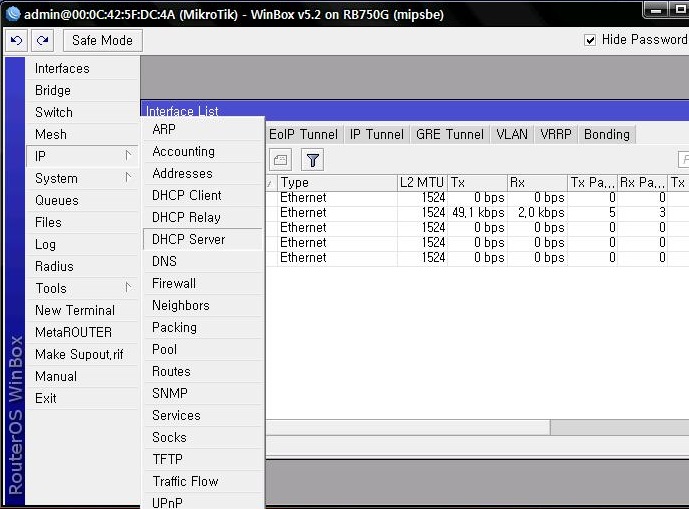Switch to the VRRP tab

tap(556, 135)
